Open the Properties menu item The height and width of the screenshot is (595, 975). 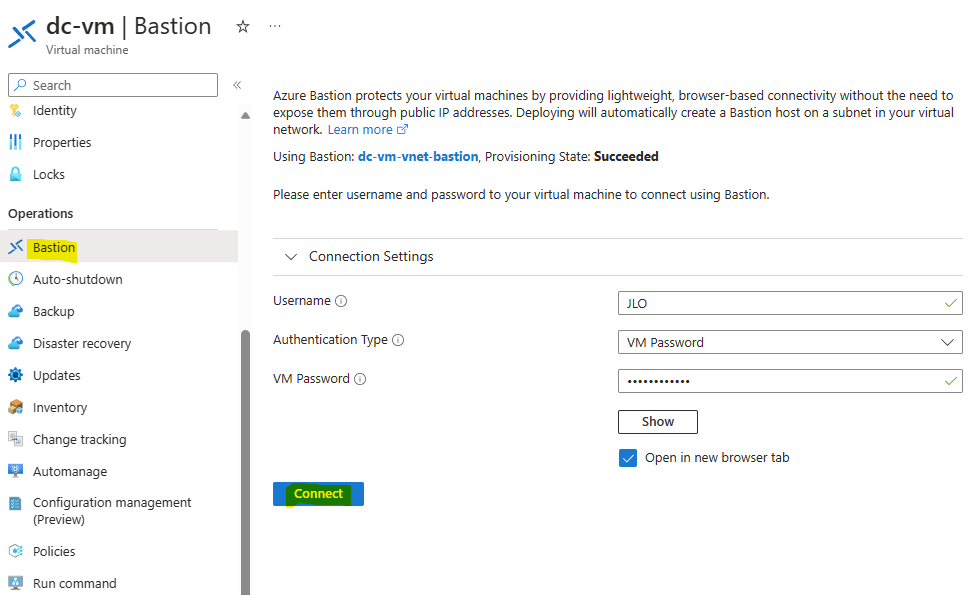click(x=62, y=142)
